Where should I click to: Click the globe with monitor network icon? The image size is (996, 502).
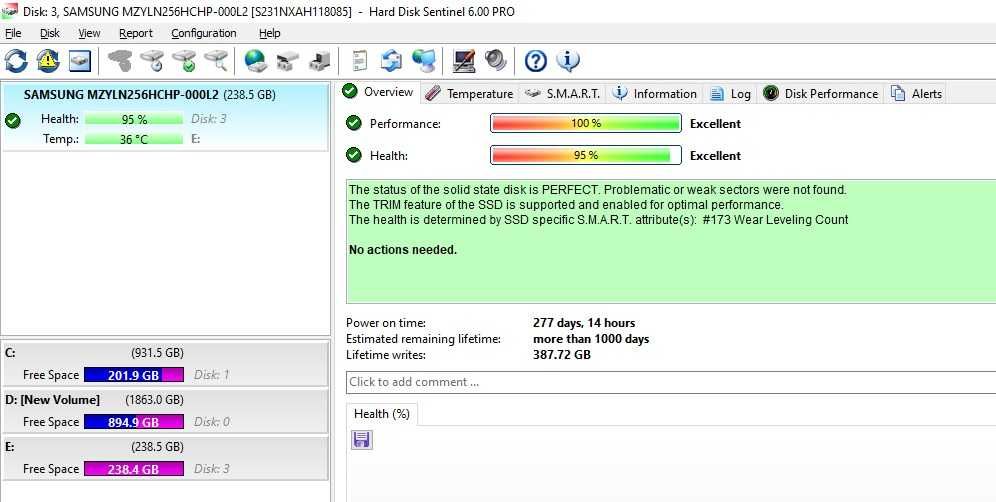(424, 61)
